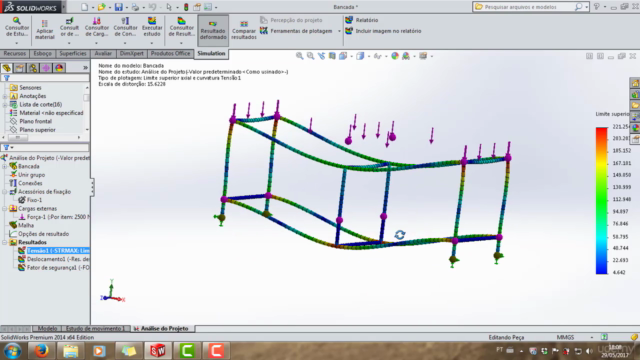Open the Consultor de Cargas tool
The image size is (640, 360).
(97, 27)
